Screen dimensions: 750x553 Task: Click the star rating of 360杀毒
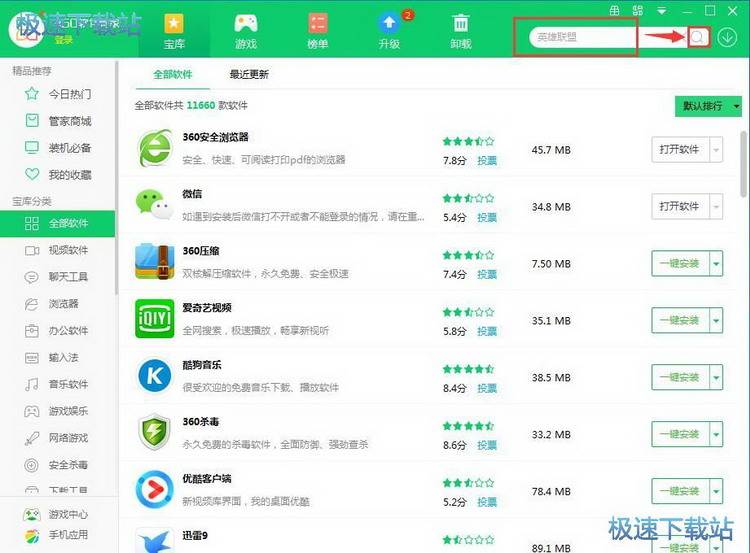click(x=468, y=426)
